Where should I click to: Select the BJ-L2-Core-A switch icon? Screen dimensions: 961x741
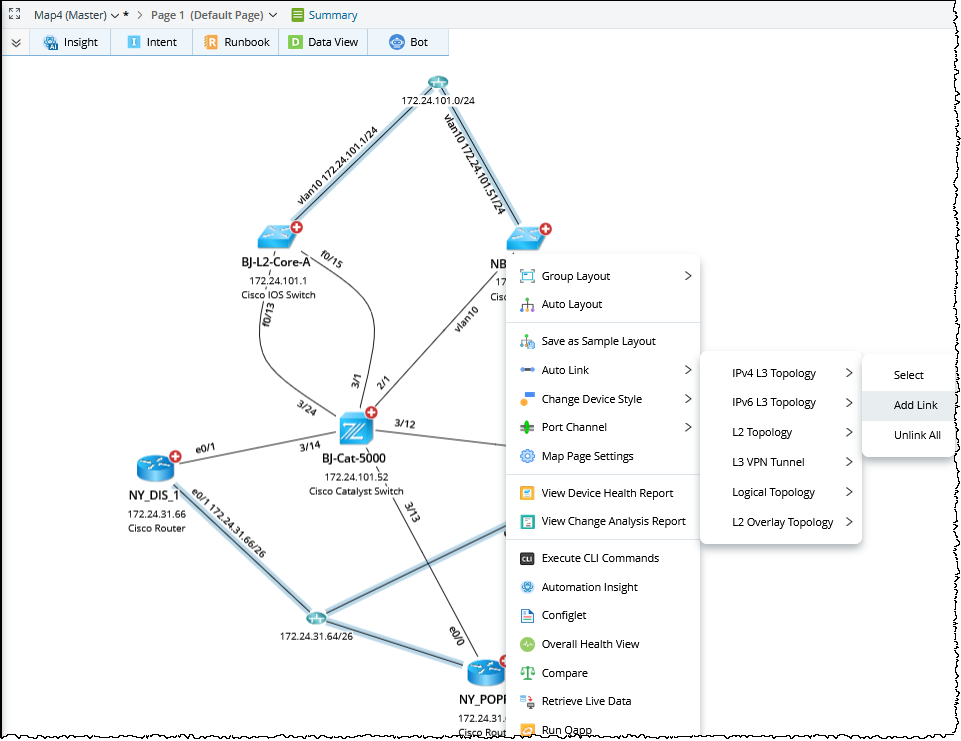coord(278,237)
